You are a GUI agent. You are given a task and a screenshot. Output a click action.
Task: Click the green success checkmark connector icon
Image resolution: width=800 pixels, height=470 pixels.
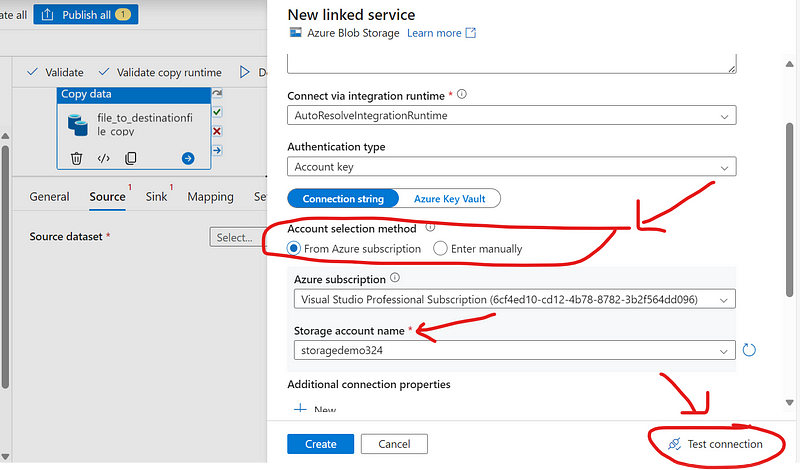(x=217, y=112)
